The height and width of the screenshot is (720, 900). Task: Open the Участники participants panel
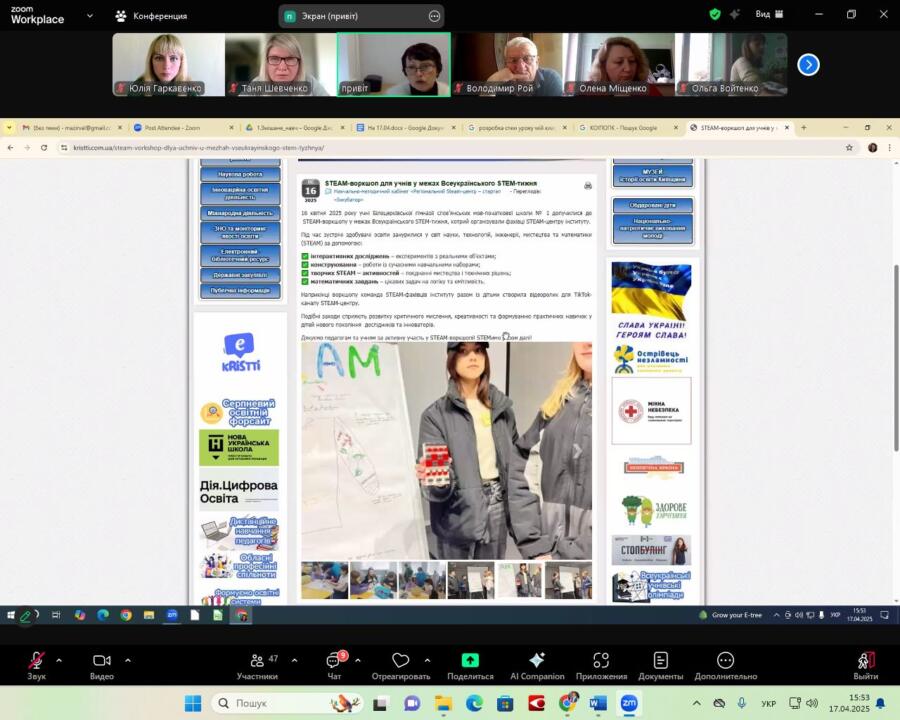(257, 665)
